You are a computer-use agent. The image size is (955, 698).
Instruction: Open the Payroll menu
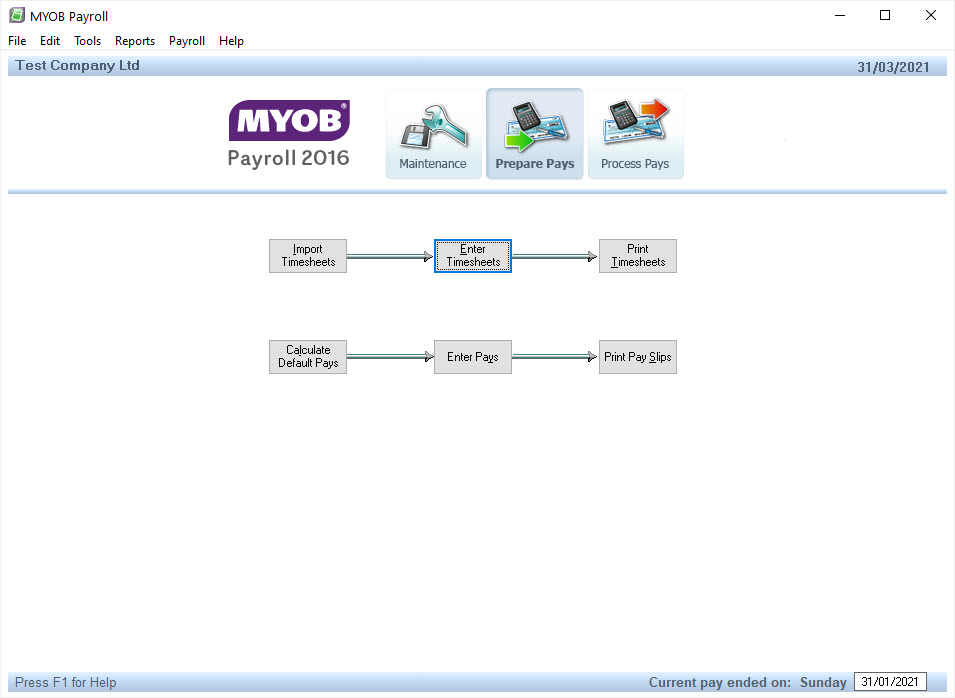click(x=187, y=41)
